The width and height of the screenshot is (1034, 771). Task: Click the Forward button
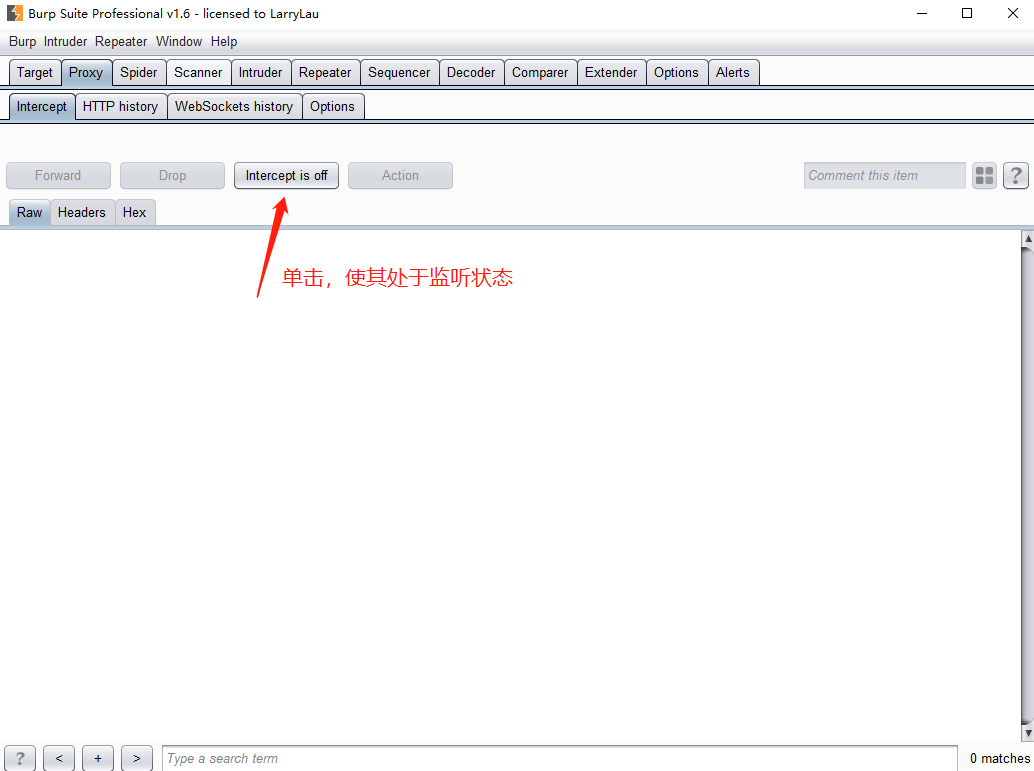point(58,176)
